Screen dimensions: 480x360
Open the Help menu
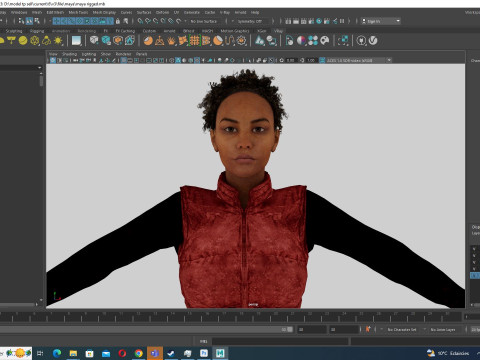(255, 12)
